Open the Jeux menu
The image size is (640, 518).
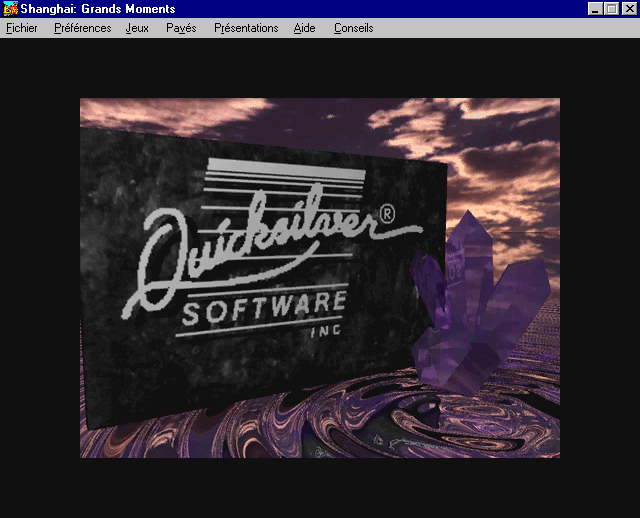(x=137, y=28)
